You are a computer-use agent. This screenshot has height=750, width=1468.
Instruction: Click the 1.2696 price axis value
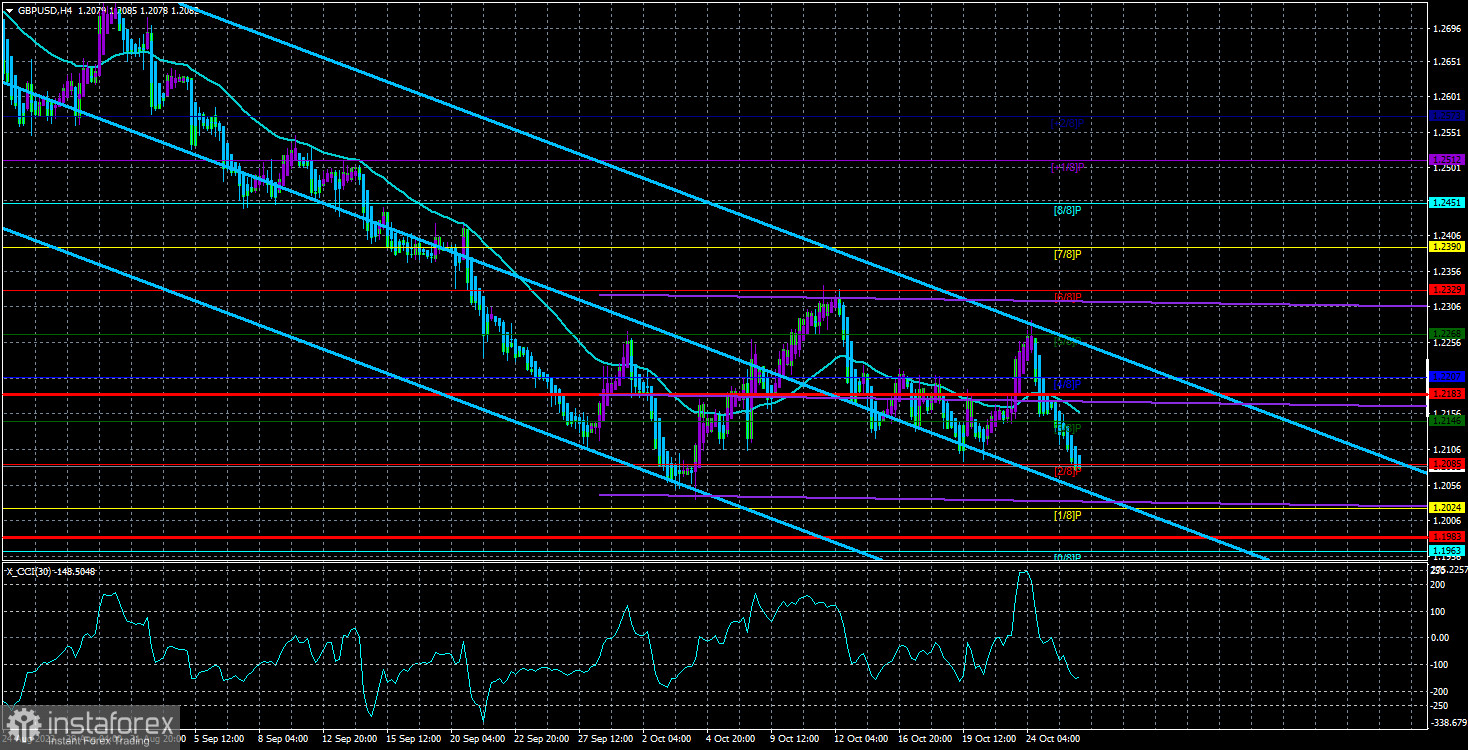click(1446, 28)
